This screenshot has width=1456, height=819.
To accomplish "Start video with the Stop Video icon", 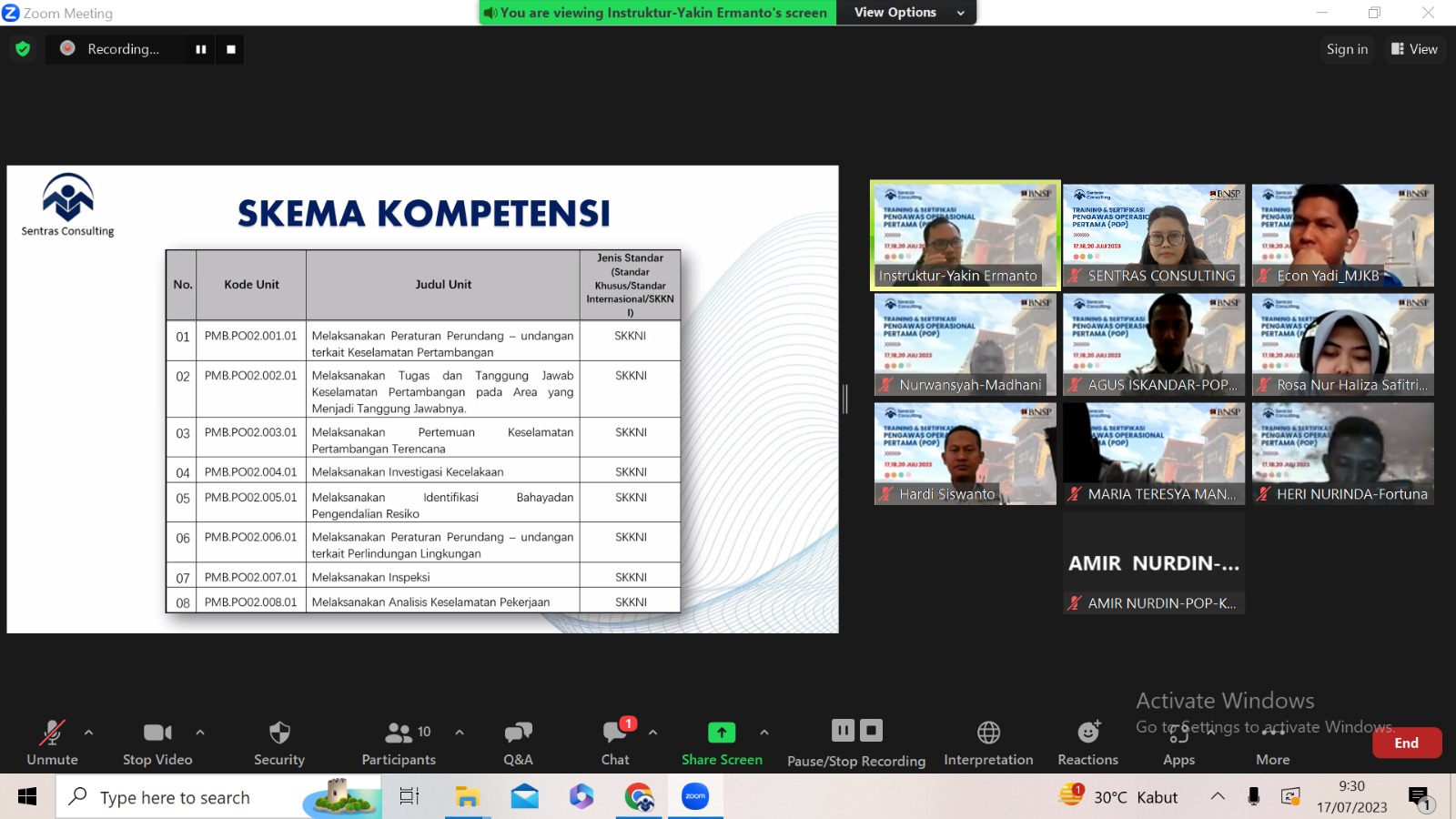I will [157, 732].
